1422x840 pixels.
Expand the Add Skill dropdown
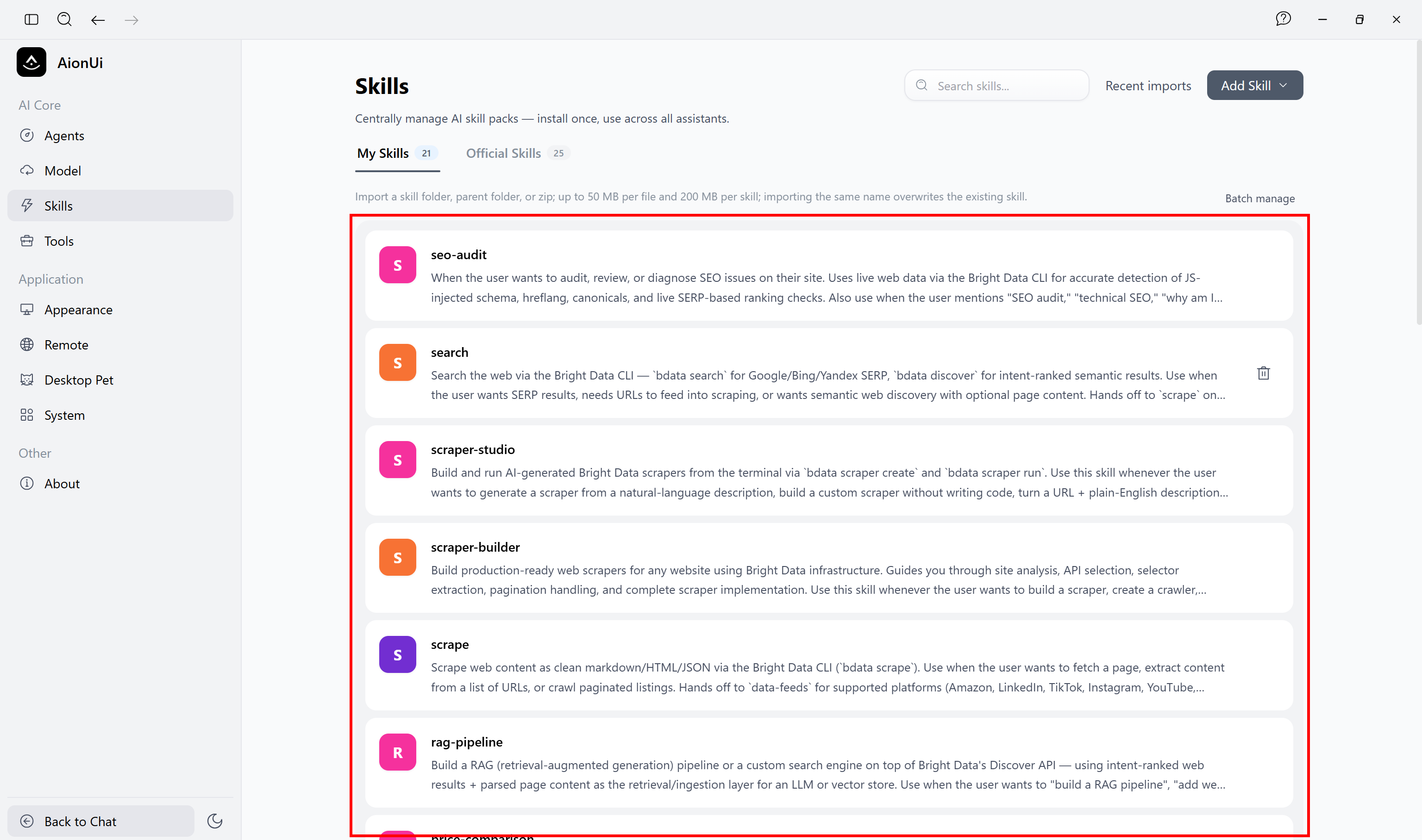[x=1255, y=86]
